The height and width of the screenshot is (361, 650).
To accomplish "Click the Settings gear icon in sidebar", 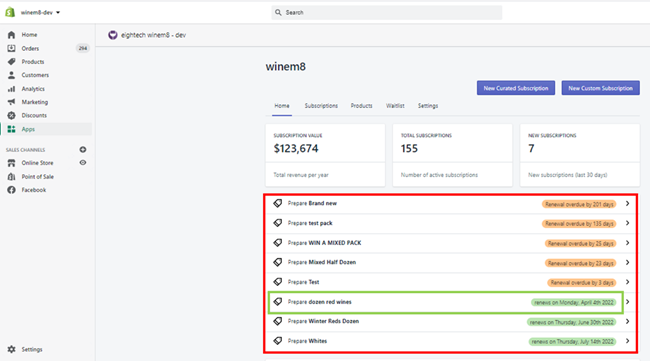I will pyautogui.click(x=11, y=349).
